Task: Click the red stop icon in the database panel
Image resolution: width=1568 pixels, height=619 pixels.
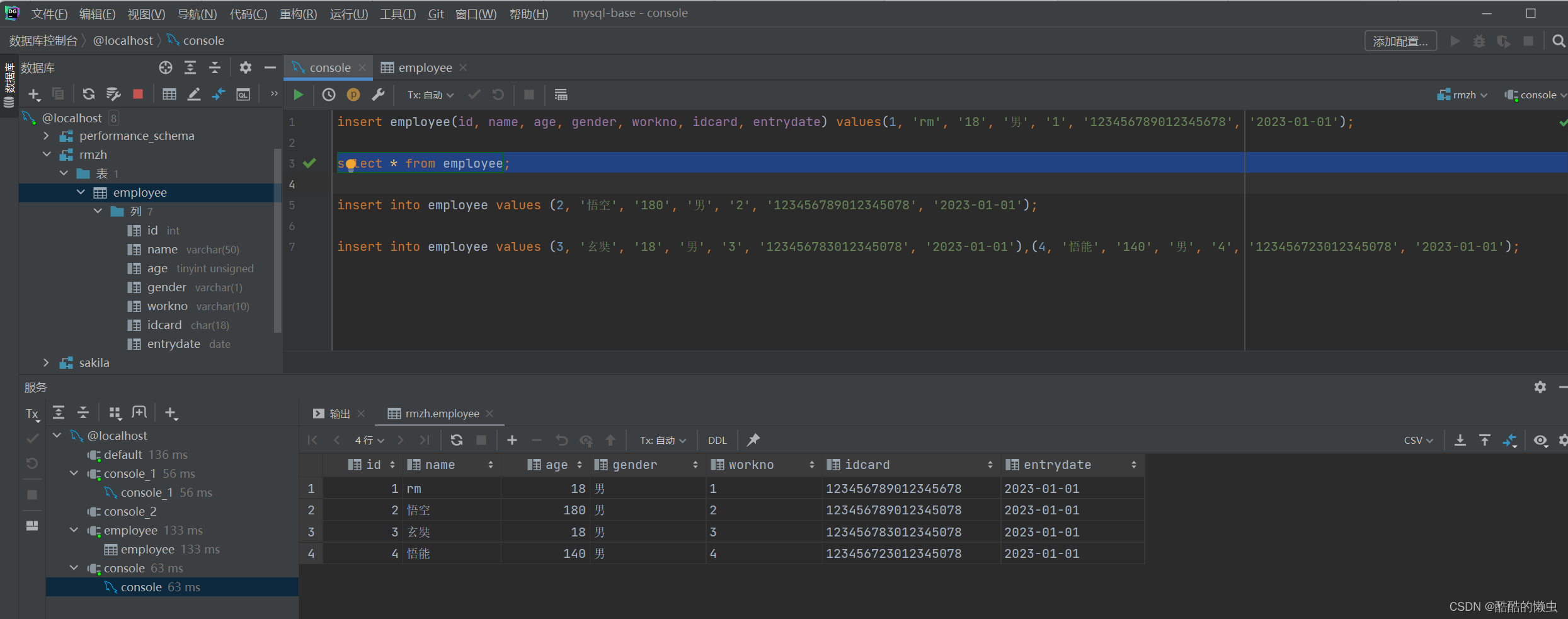Action: click(x=138, y=94)
